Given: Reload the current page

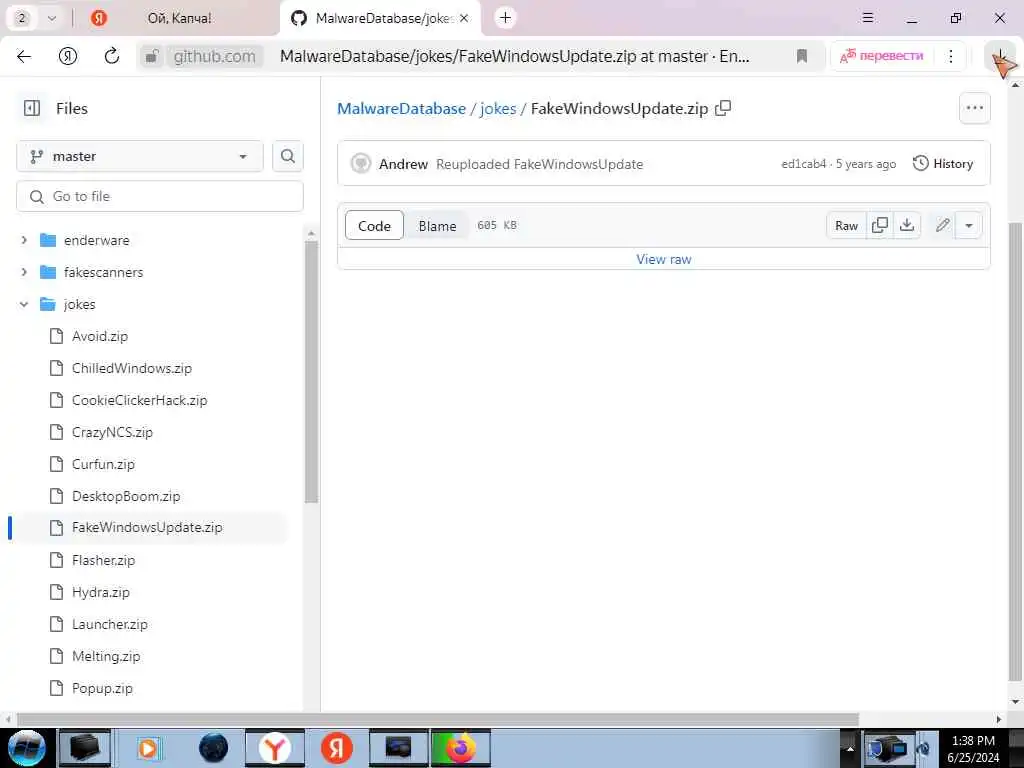Looking at the screenshot, I should pos(112,56).
